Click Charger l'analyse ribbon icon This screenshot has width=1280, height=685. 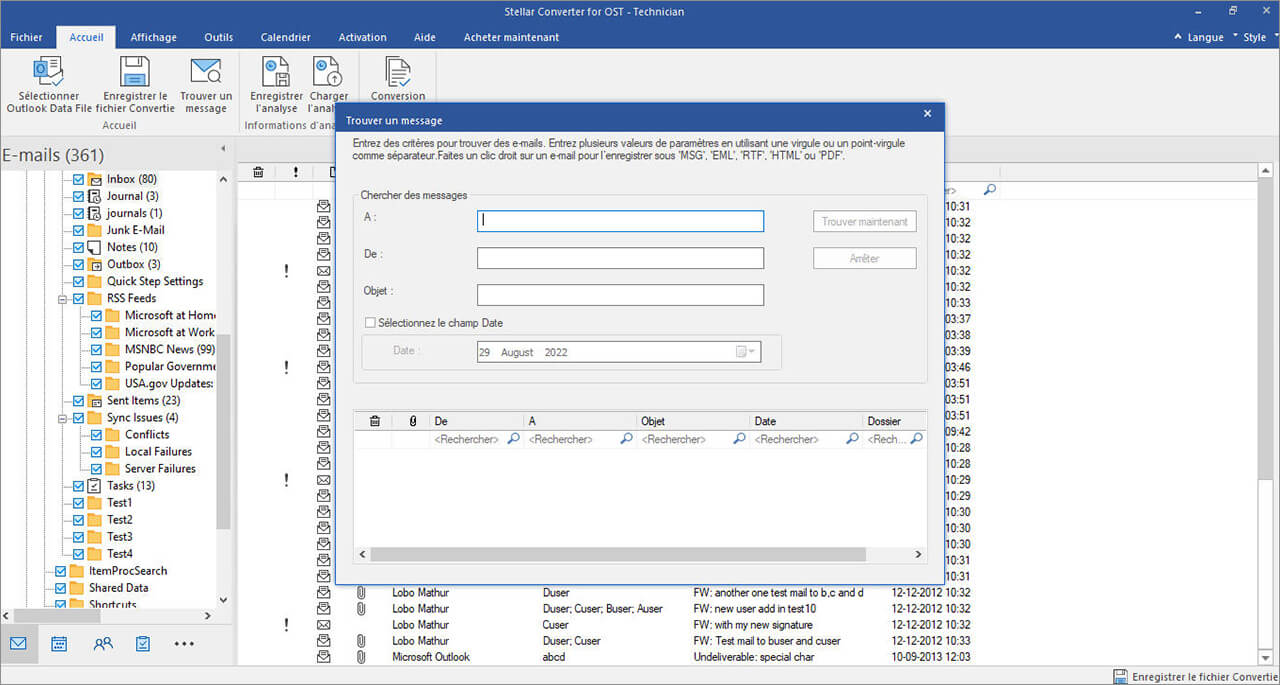(327, 71)
